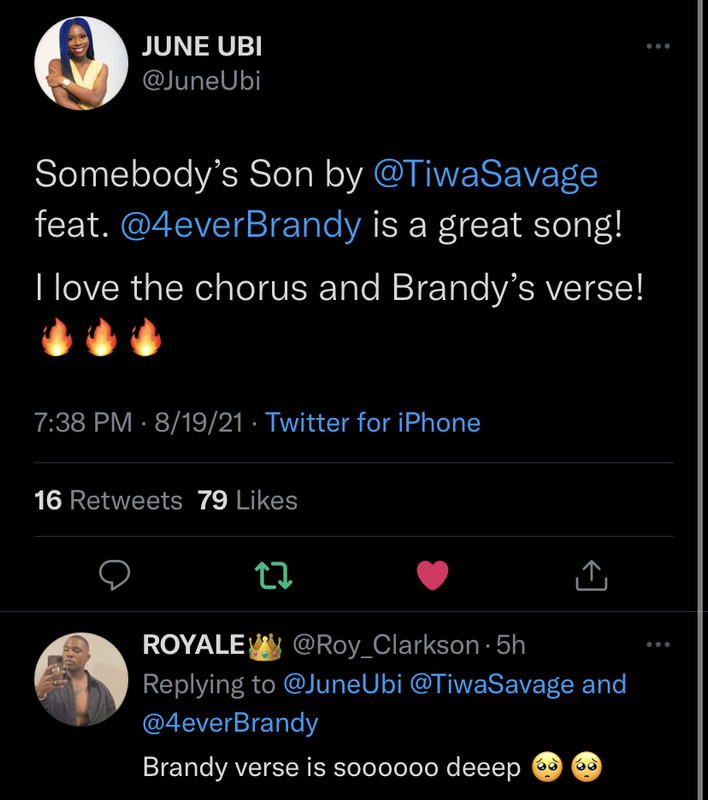View the 79 Likes list
Screen dimensions: 708x800
pos(247,500)
